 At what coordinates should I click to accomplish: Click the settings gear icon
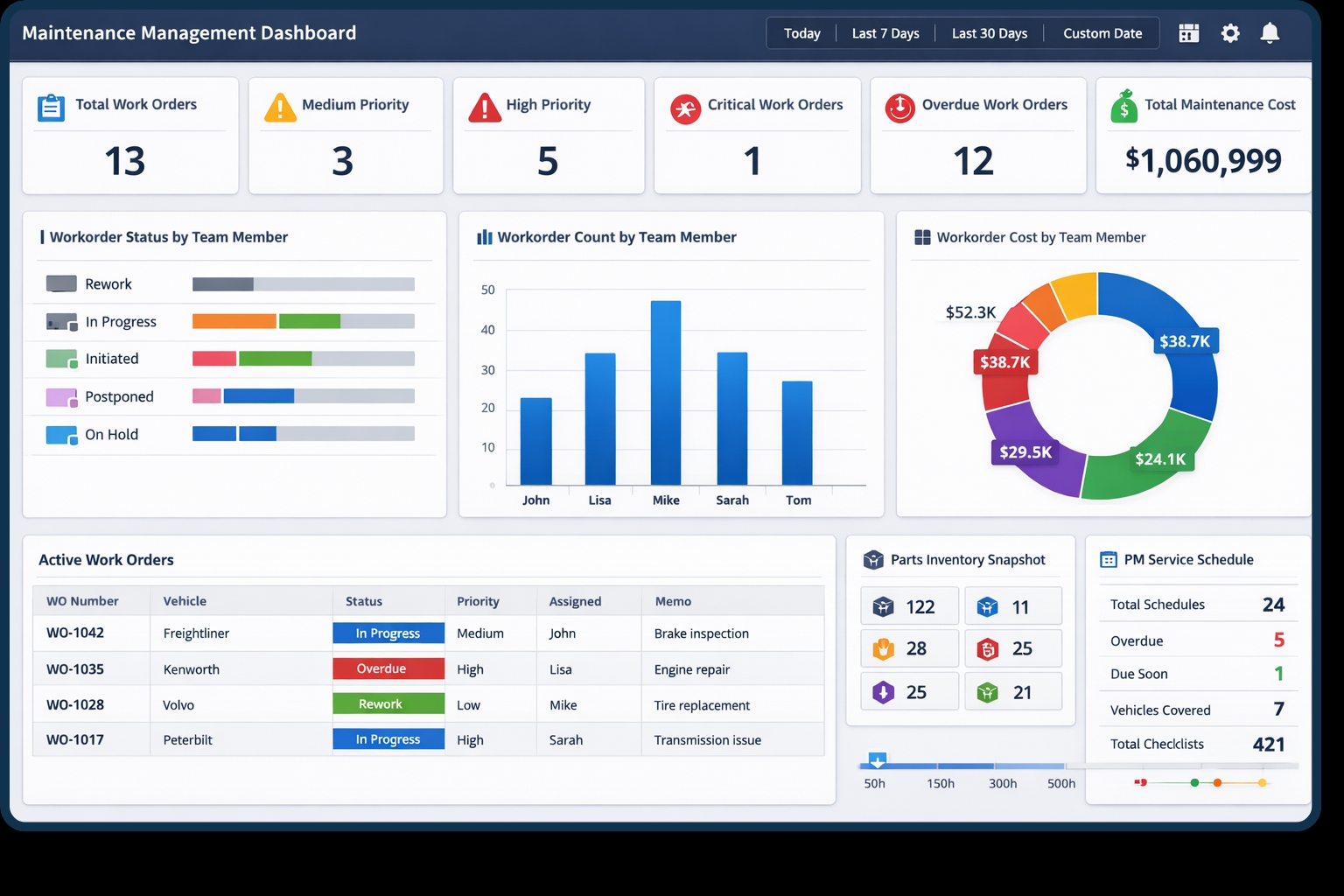[x=1229, y=32]
